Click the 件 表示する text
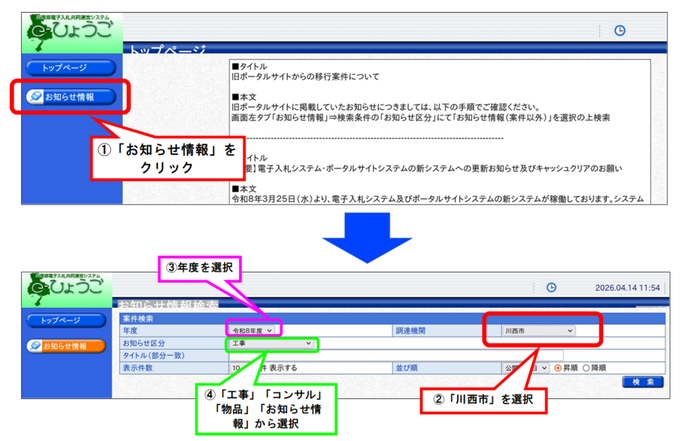The image size is (690, 441). point(279,368)
